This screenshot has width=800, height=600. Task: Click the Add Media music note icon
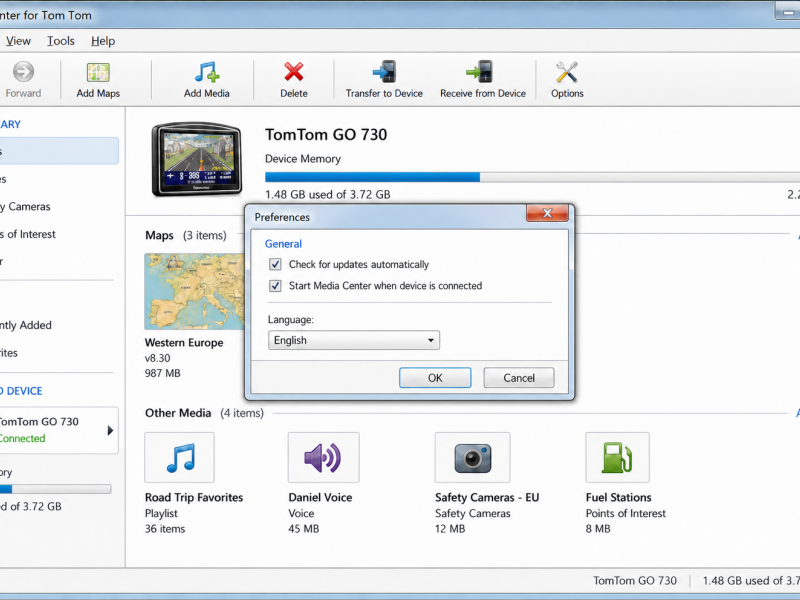point(207,72)
